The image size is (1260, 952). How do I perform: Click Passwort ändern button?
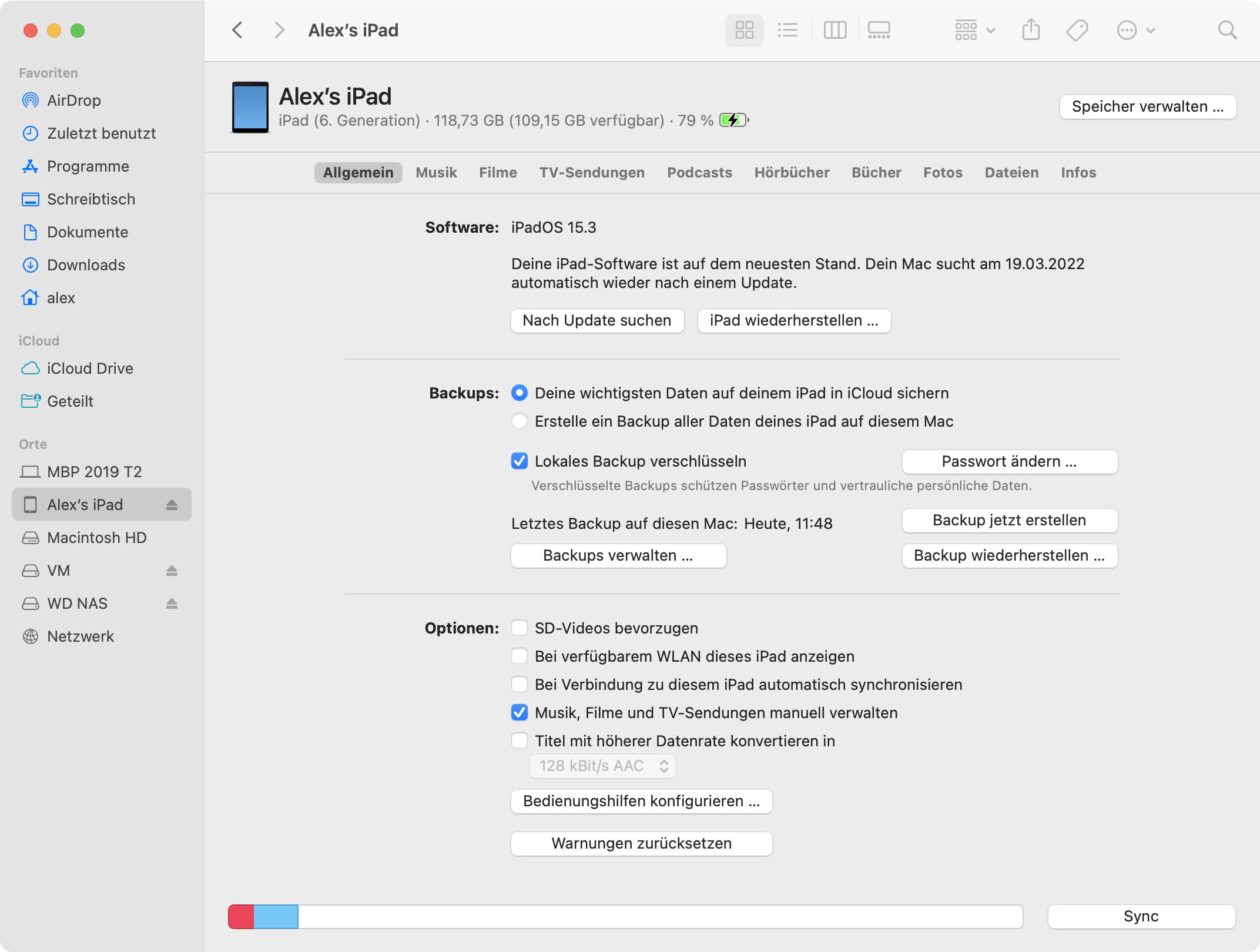1010,462
